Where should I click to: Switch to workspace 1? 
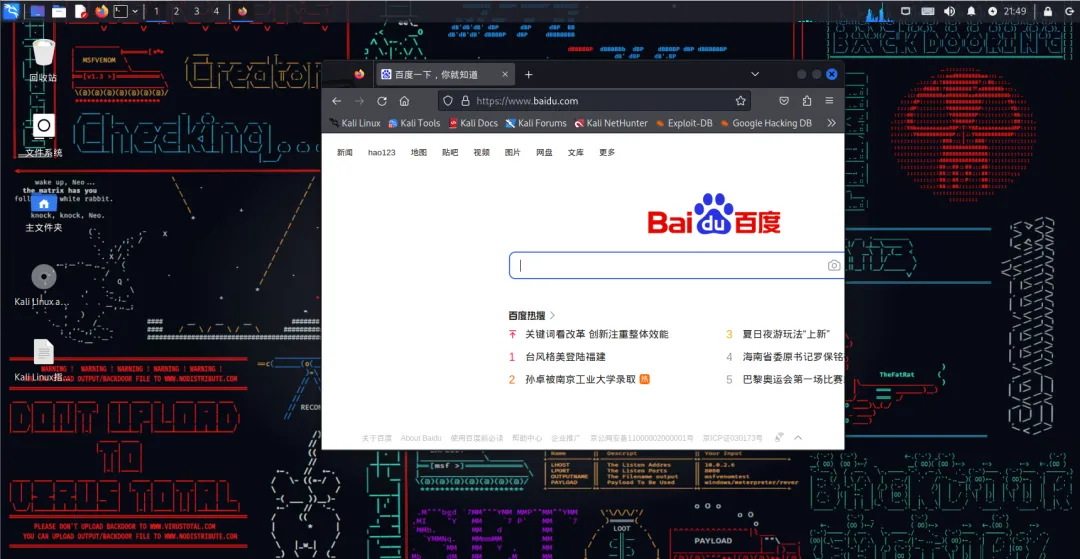pyautogui.click(x=156, y=11)
